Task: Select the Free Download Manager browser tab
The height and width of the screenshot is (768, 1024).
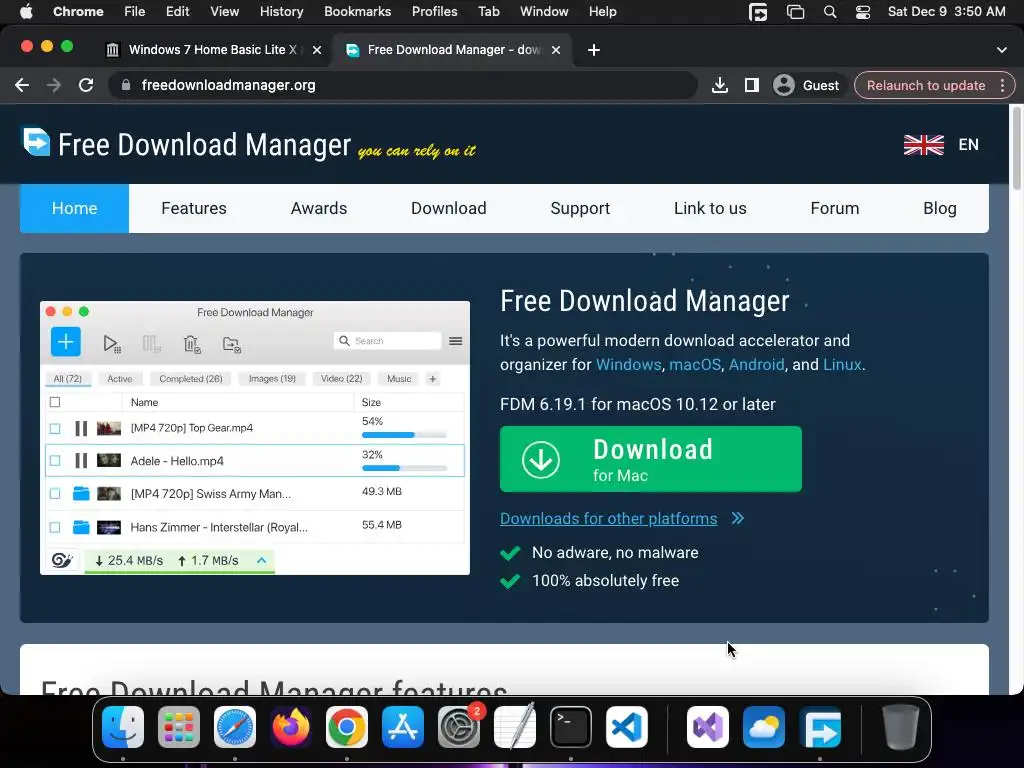Action: click(453, 50)
